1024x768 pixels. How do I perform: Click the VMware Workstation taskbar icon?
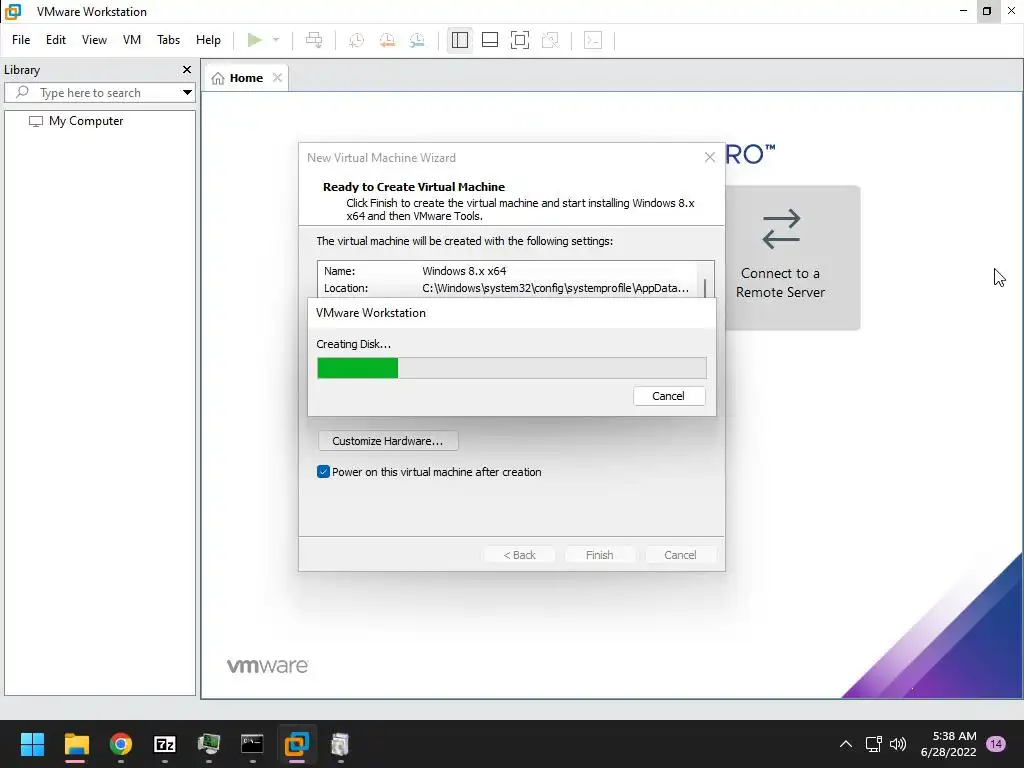(x=296, y=744)
